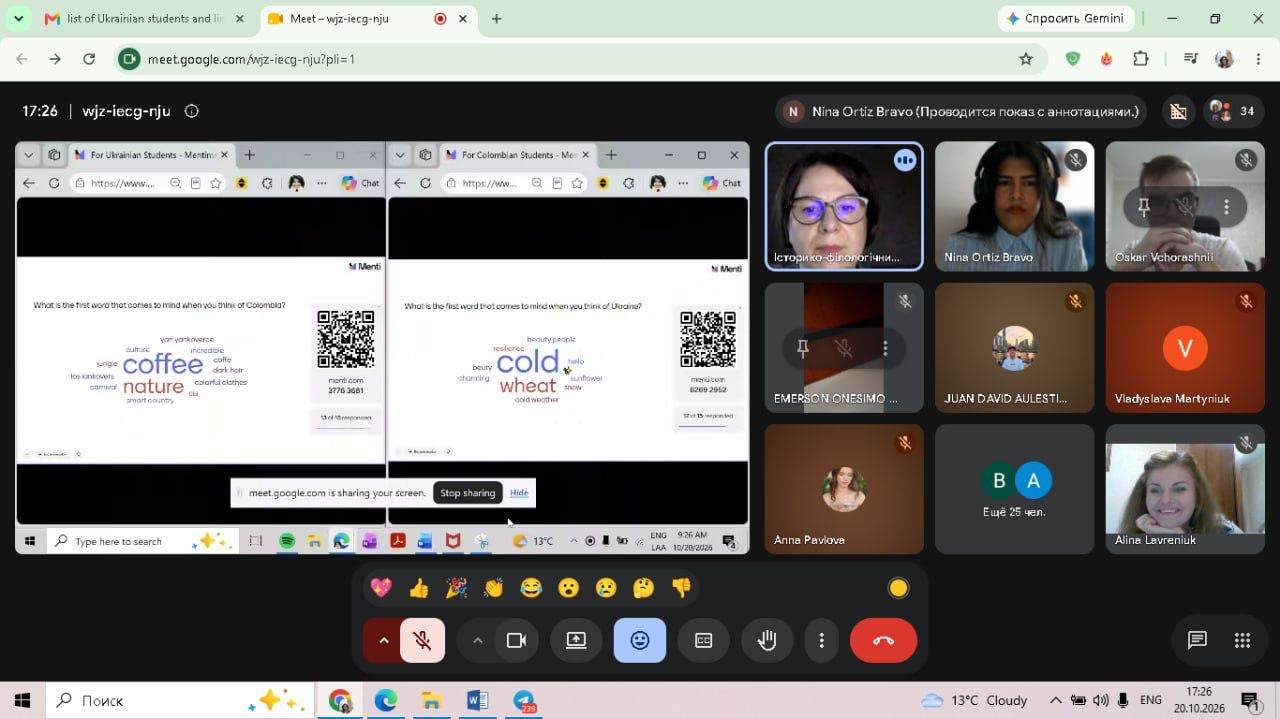This screenshot has height=719, width=1280.
Task: Send the sparkling heart reaction
Action: (381, 588)
